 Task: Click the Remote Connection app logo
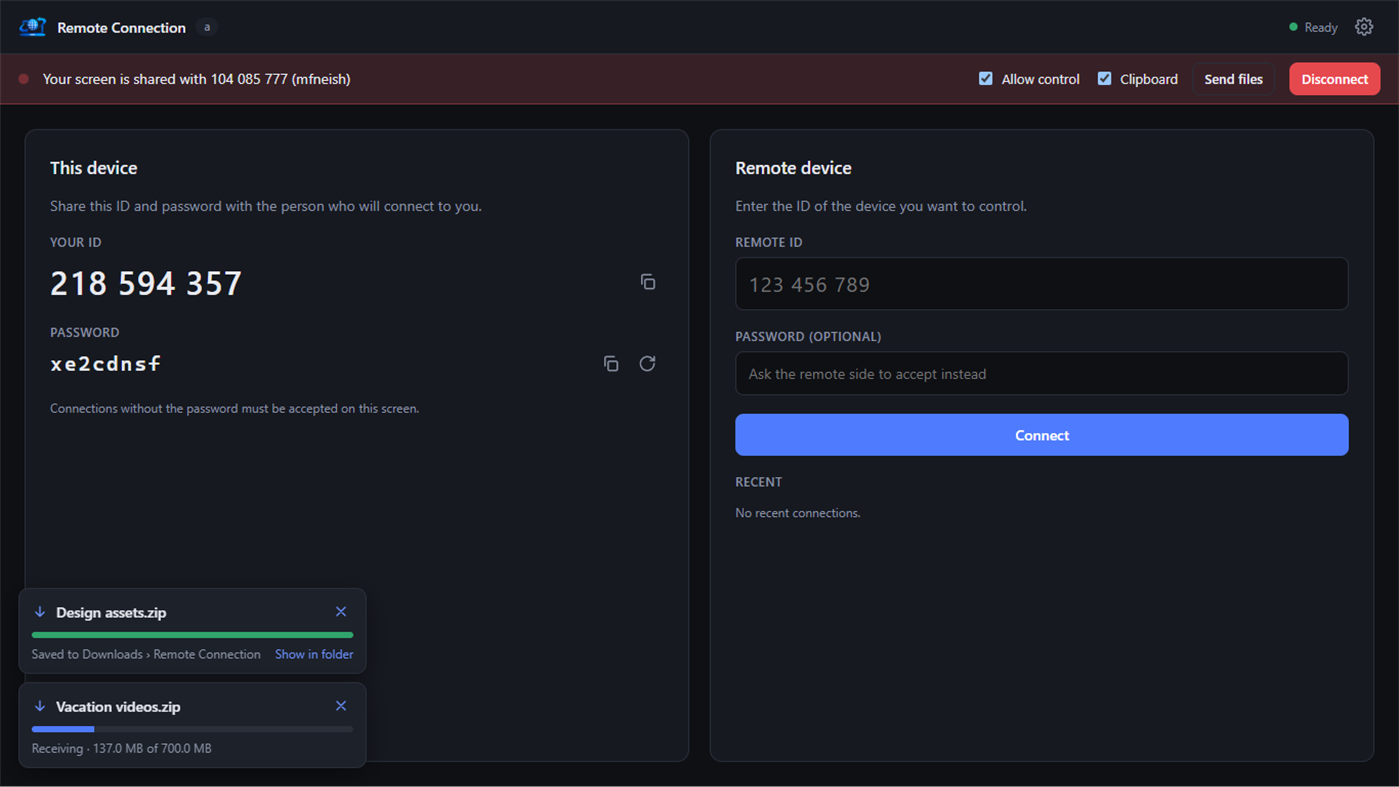pos(33,27)
